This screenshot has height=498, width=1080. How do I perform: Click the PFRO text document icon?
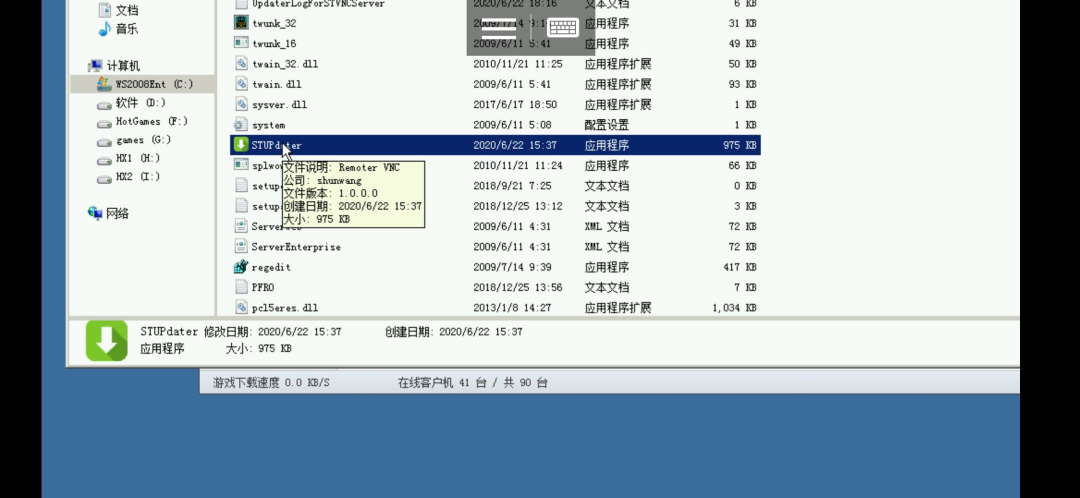[240, 287]
